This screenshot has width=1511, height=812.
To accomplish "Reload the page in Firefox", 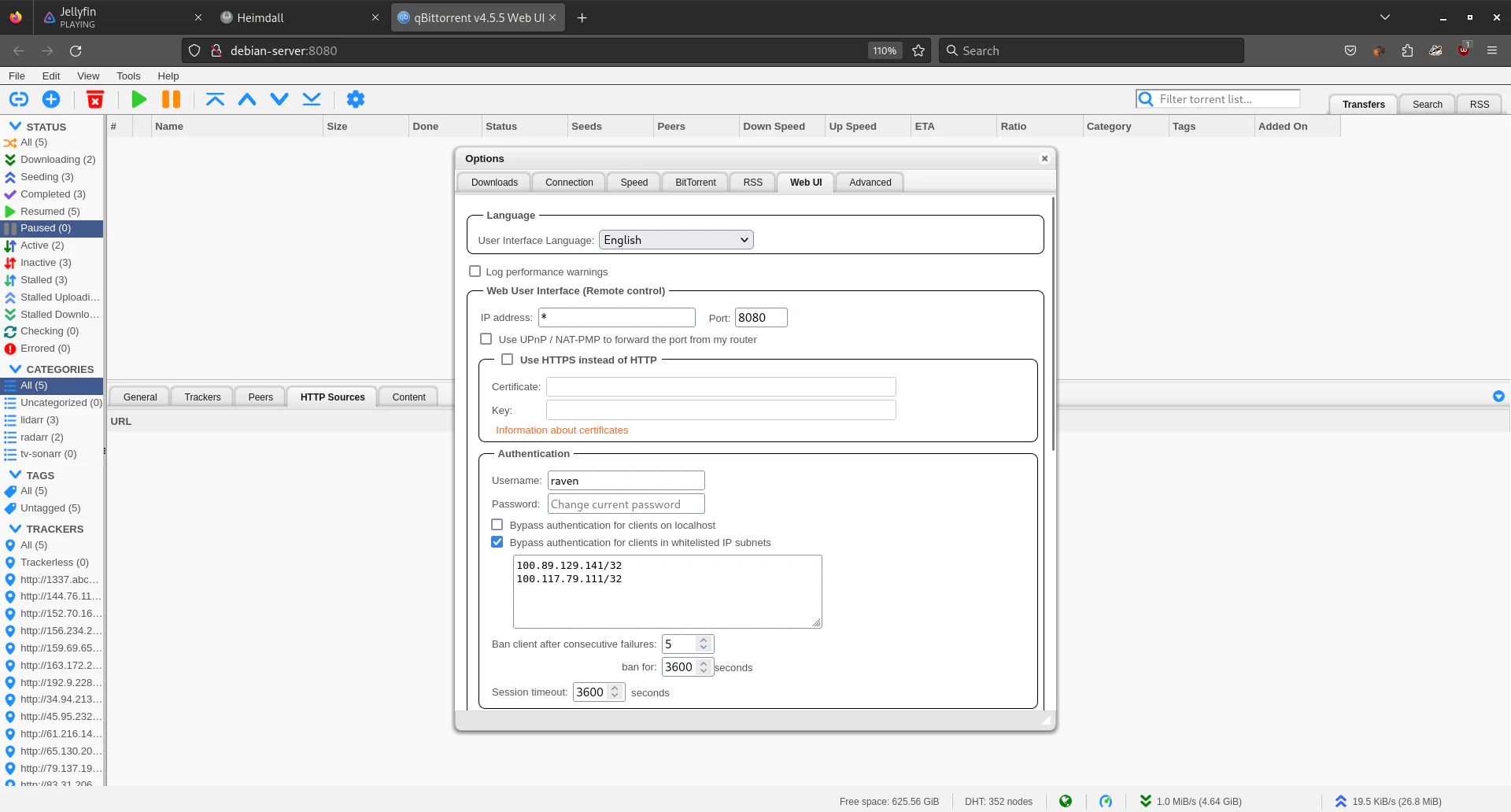I will pyautogui.click(x=76, y=50).
